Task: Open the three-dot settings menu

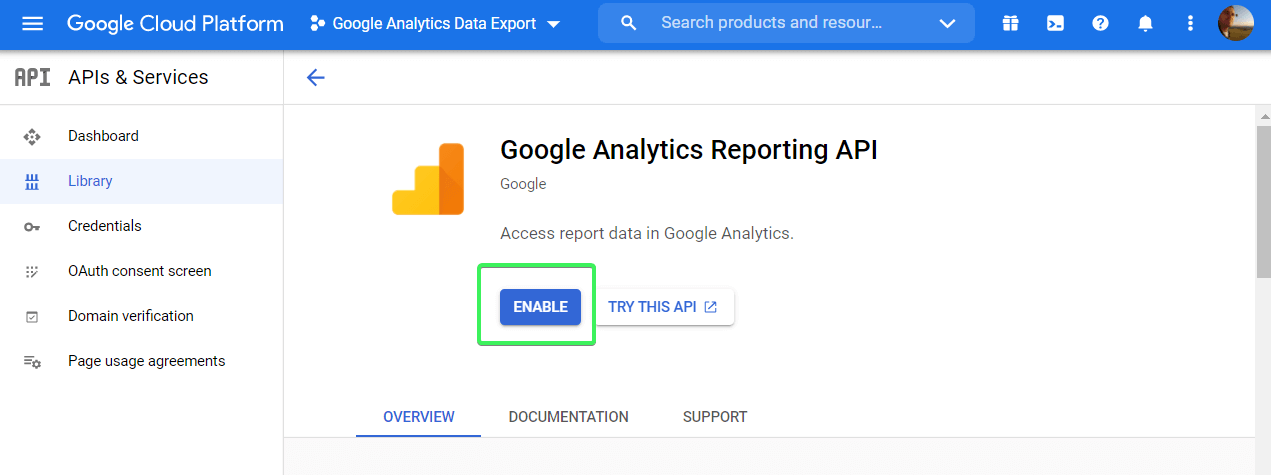Action: point(1190,23)
